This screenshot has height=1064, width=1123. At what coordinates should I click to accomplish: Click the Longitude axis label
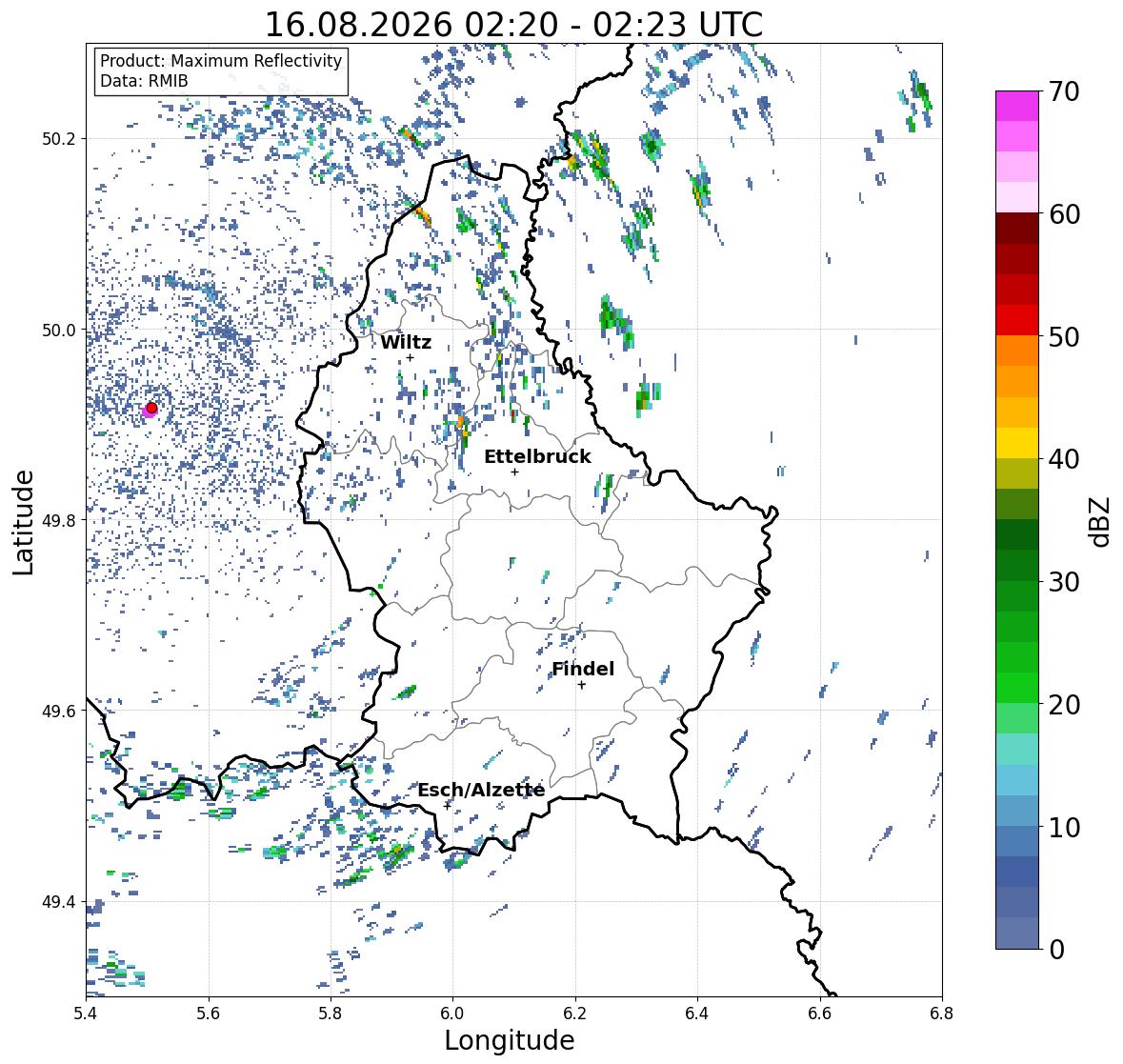tap(510, 1040)
